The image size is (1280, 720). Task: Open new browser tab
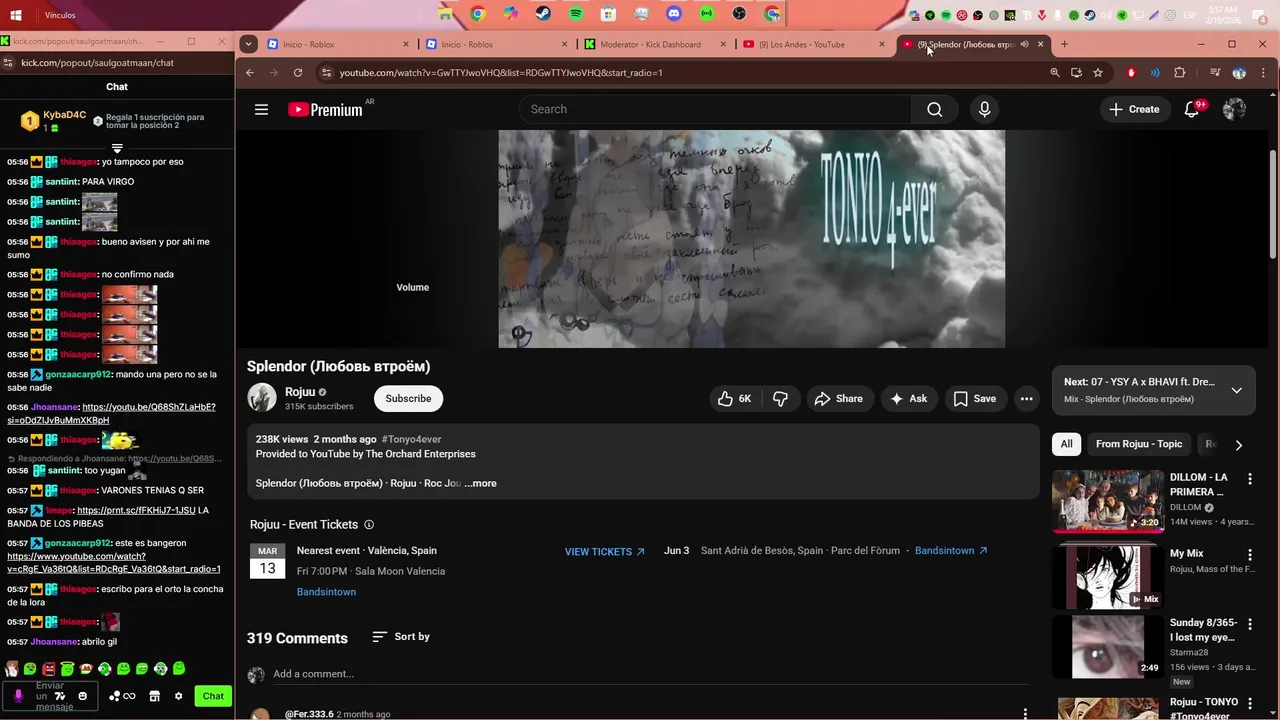click(x=1064, y=44)
